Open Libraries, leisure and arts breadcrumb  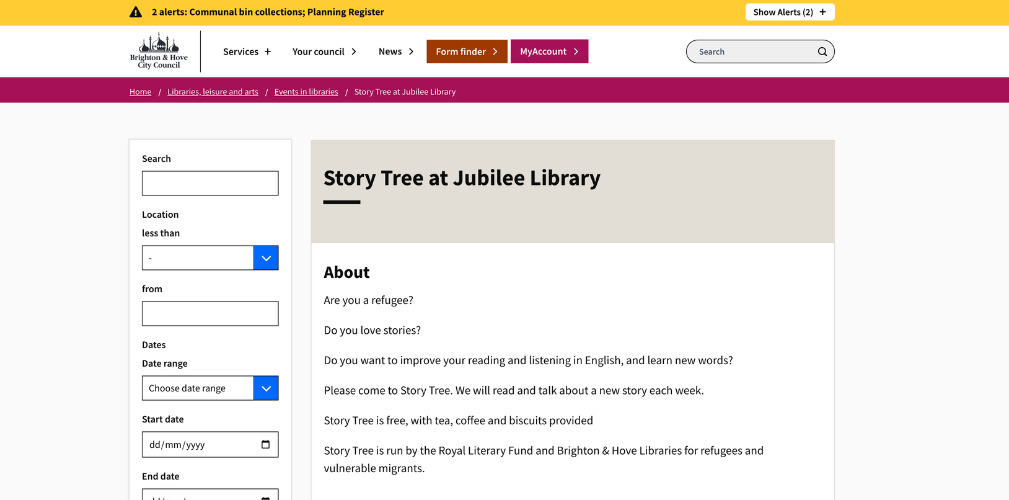point(212,92)
